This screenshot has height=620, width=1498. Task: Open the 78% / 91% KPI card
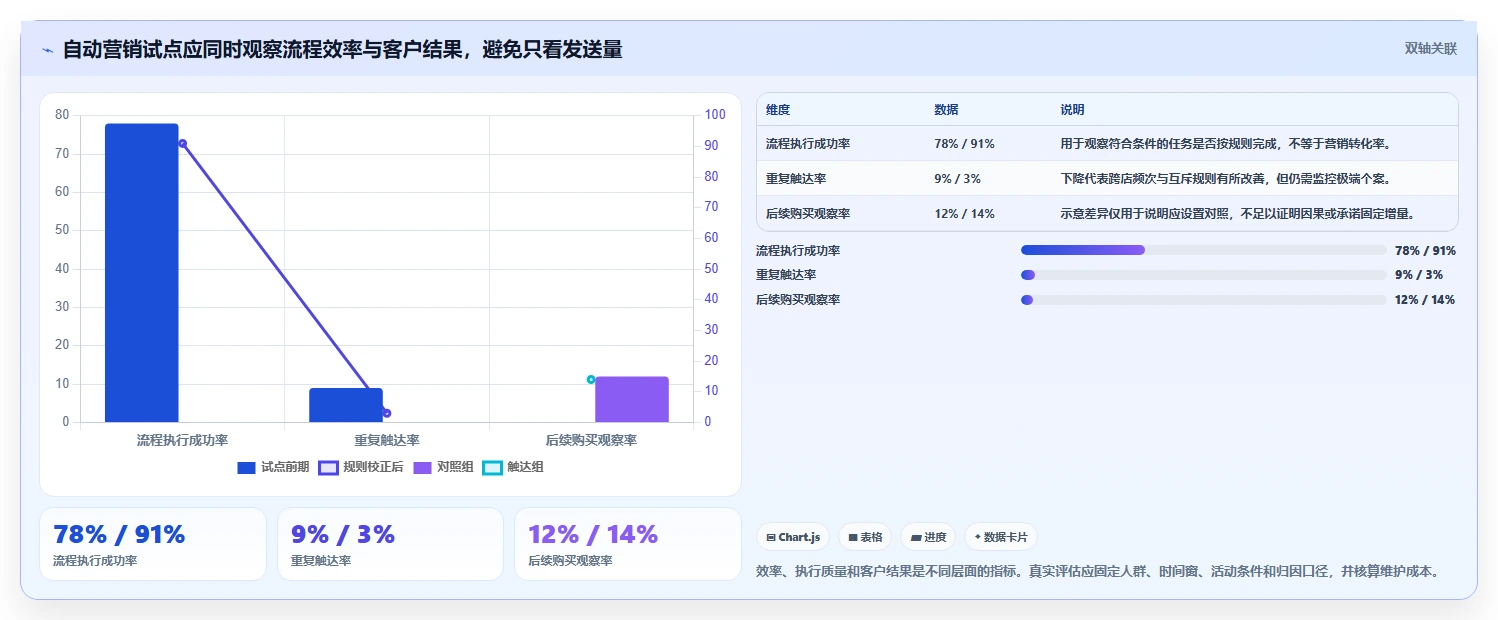[x=153, y=544]
